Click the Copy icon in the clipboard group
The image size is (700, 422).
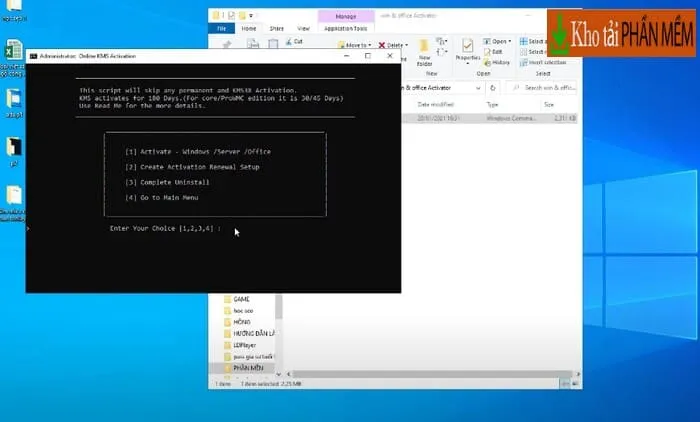coord(253,44)
